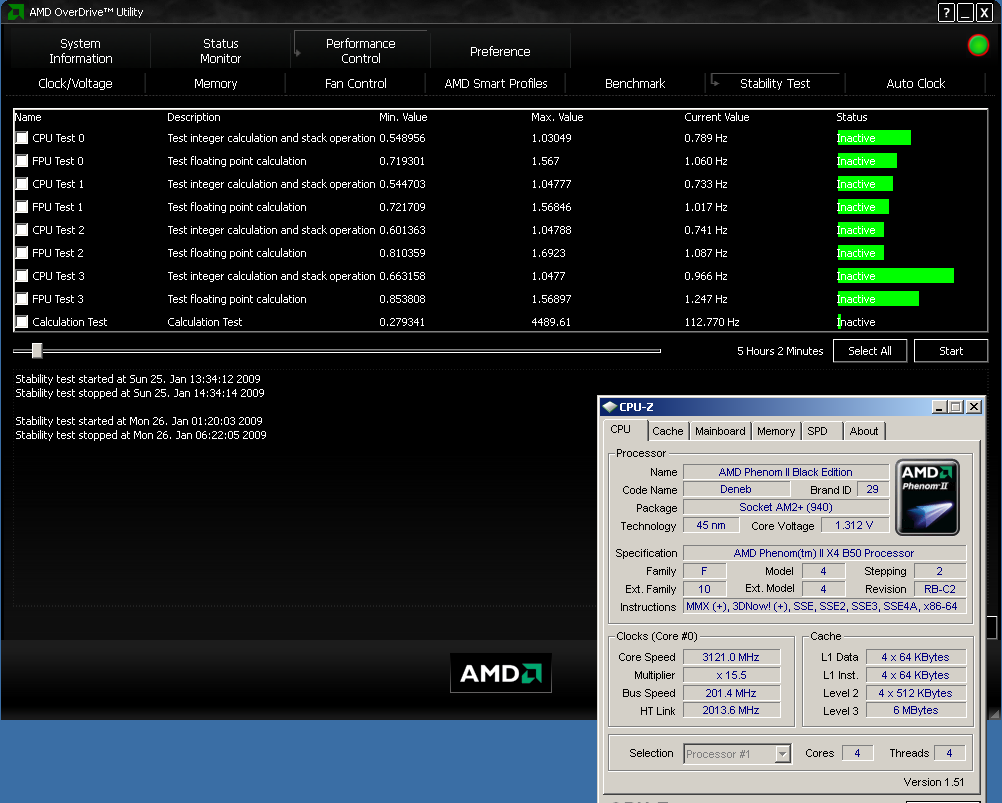
Task: Click the AMD Phenom II processor logo in CPU-Z
Action: (927, 497)
